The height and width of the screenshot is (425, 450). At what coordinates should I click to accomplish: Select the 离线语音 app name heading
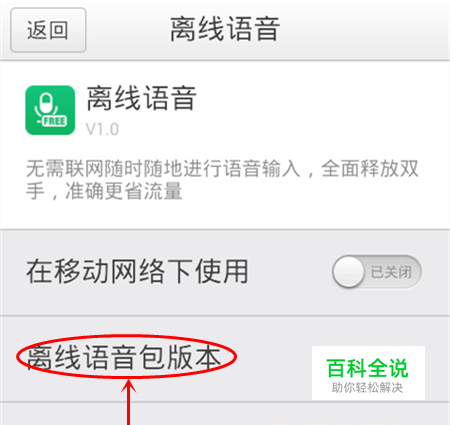(141, 98)
